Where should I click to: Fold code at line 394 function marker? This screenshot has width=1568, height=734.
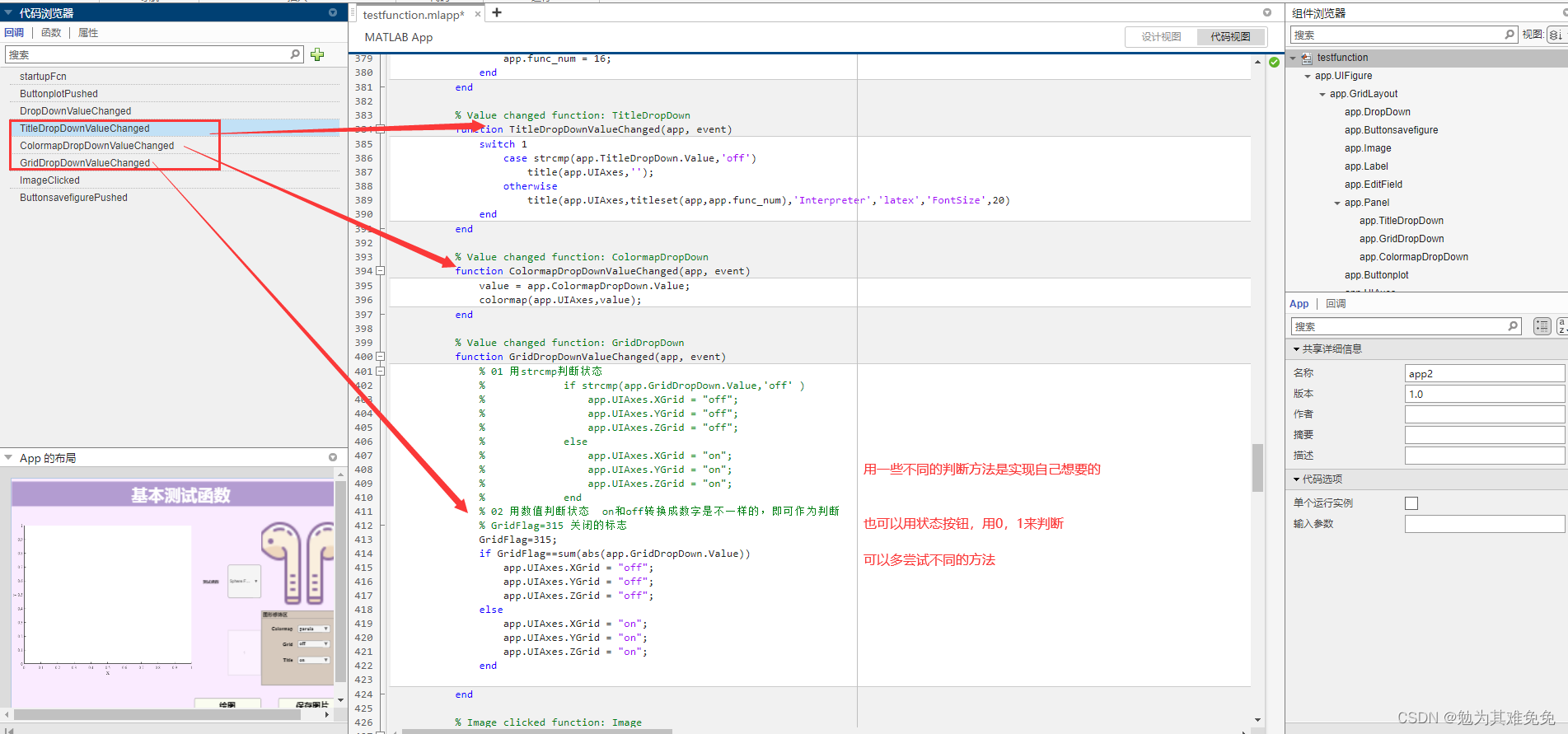click(380, 271)
